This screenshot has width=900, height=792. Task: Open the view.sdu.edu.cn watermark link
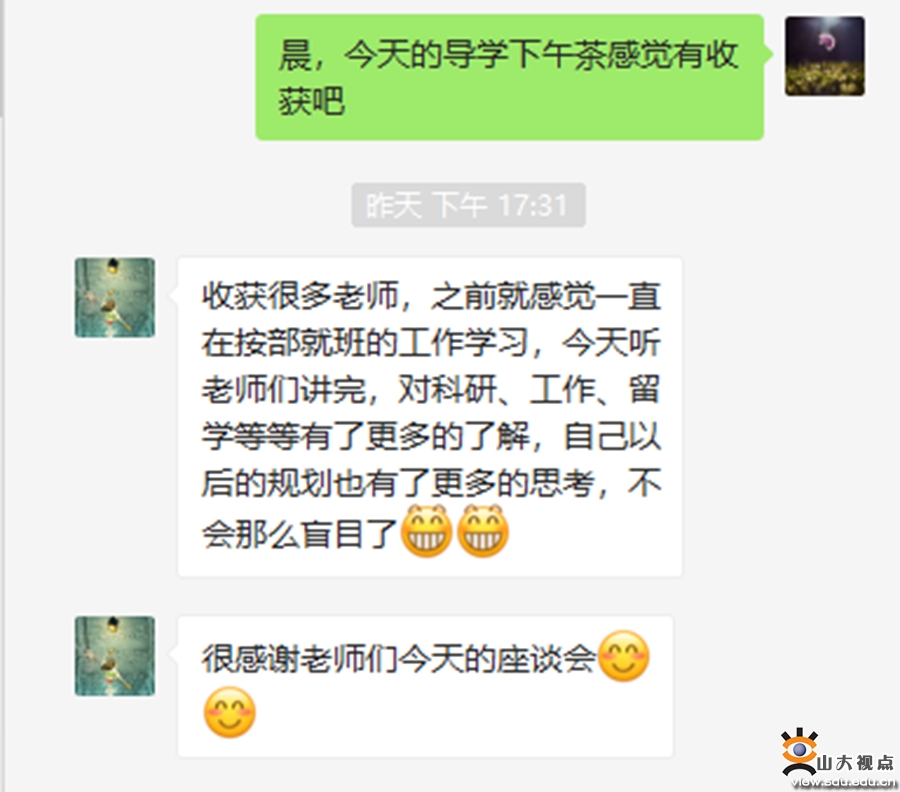click(844, 782)
